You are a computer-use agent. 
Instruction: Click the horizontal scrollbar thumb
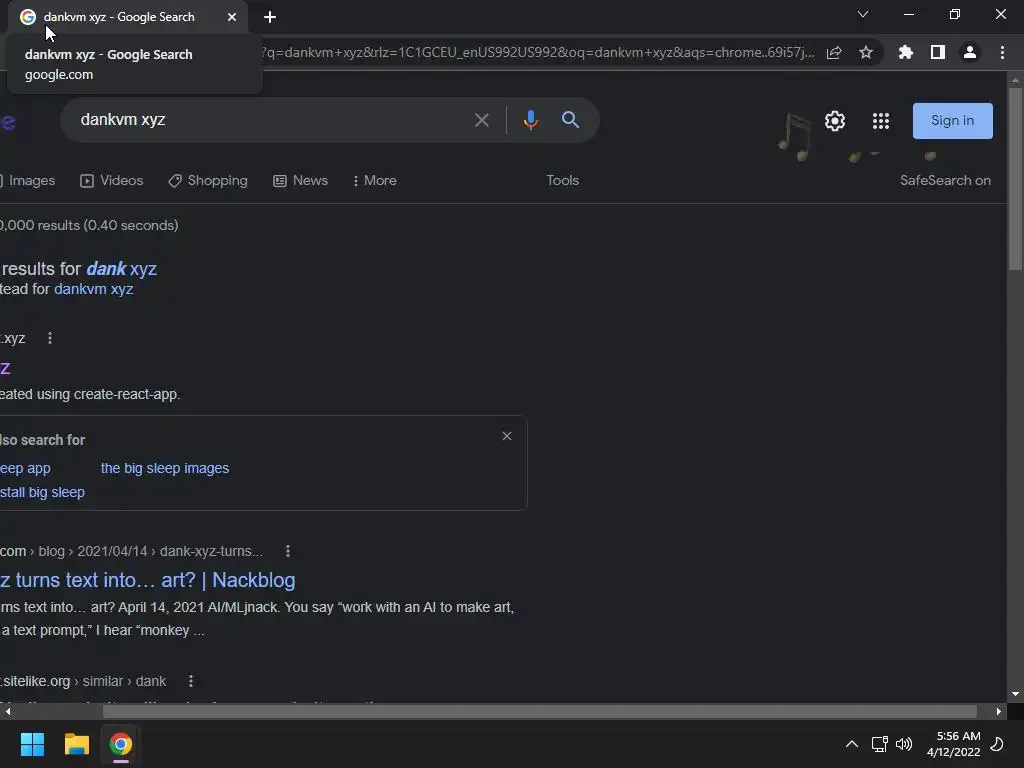tap(540, 711)
